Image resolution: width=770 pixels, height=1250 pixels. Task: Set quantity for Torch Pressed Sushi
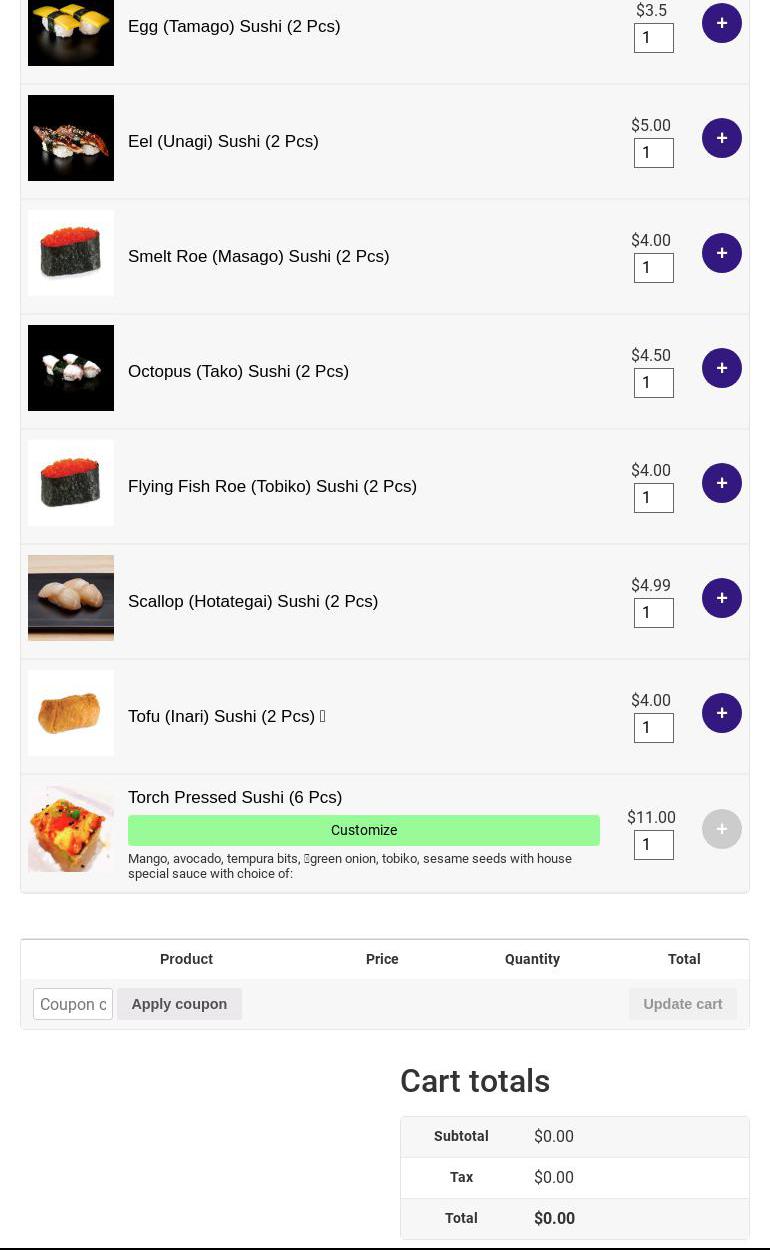(653, 845)
